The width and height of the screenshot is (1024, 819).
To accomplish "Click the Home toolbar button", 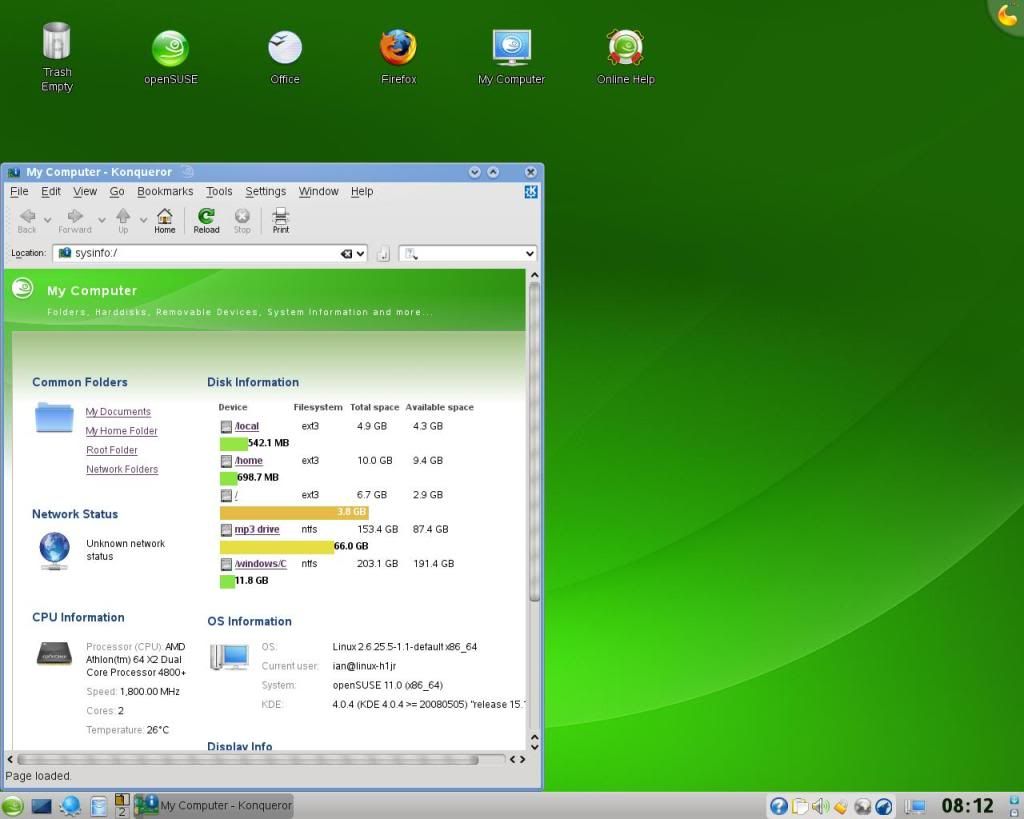I will tap(165, 221).
